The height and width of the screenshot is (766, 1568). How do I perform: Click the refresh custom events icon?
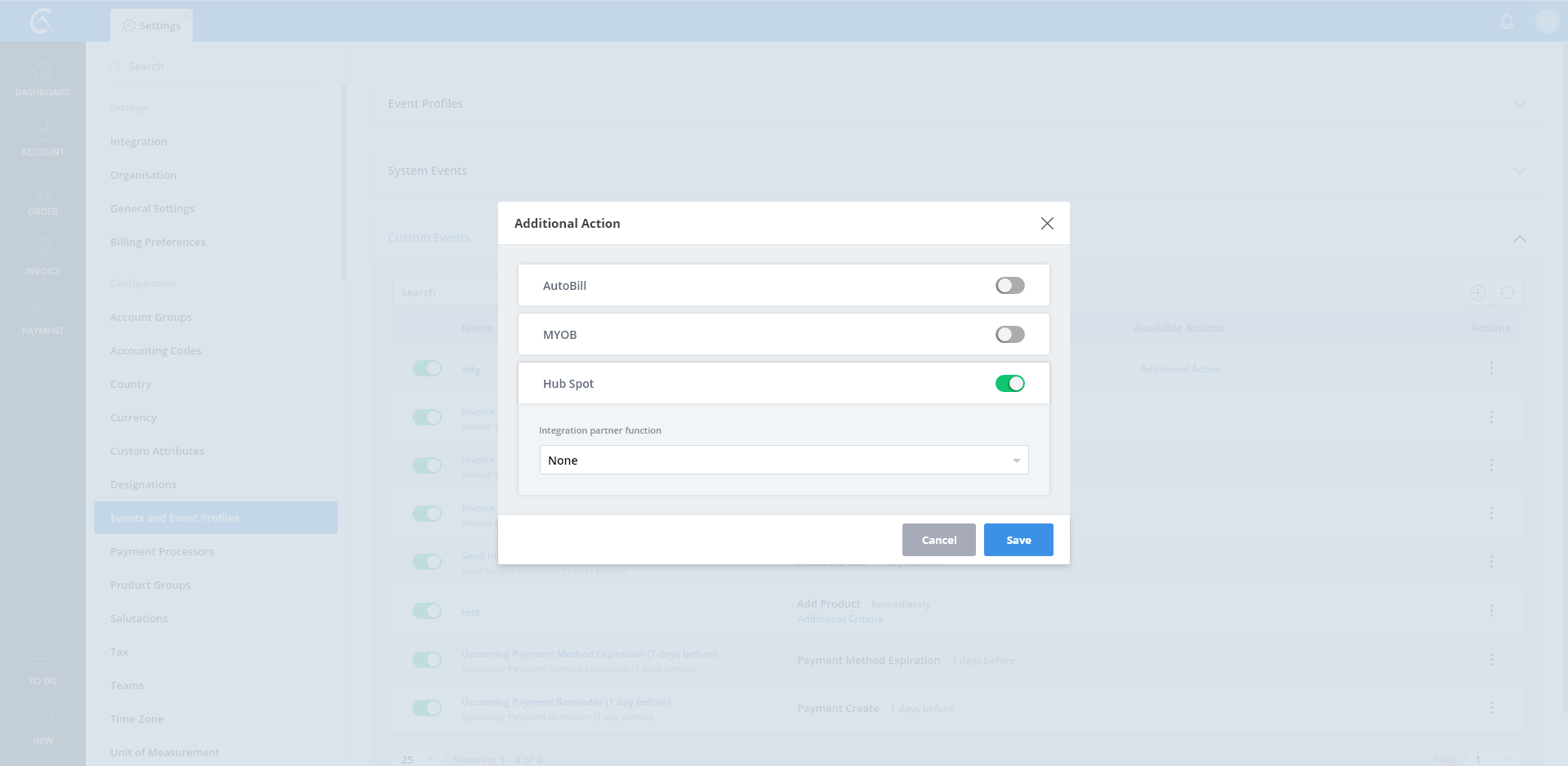1508,292
